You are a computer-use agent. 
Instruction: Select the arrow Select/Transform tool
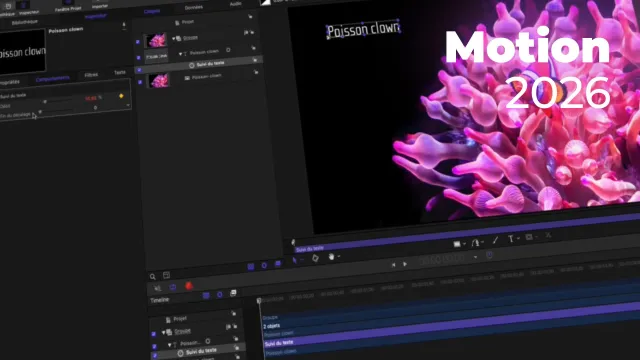click(x=295, y=260)
